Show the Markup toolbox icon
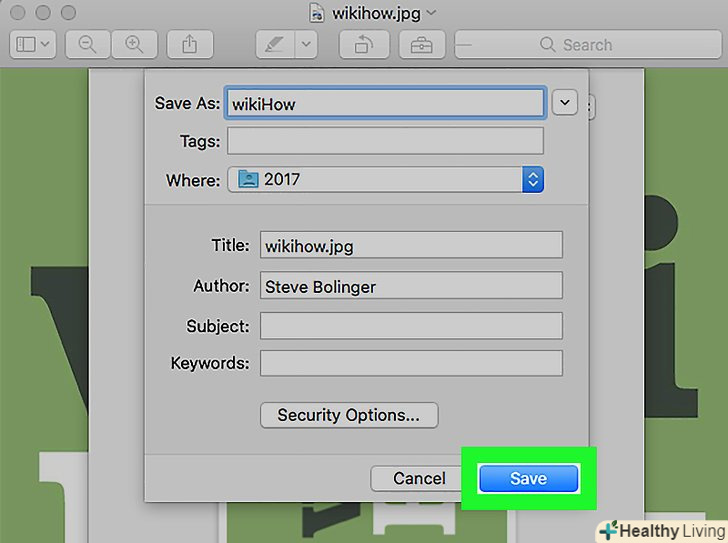 click(422, 45)
